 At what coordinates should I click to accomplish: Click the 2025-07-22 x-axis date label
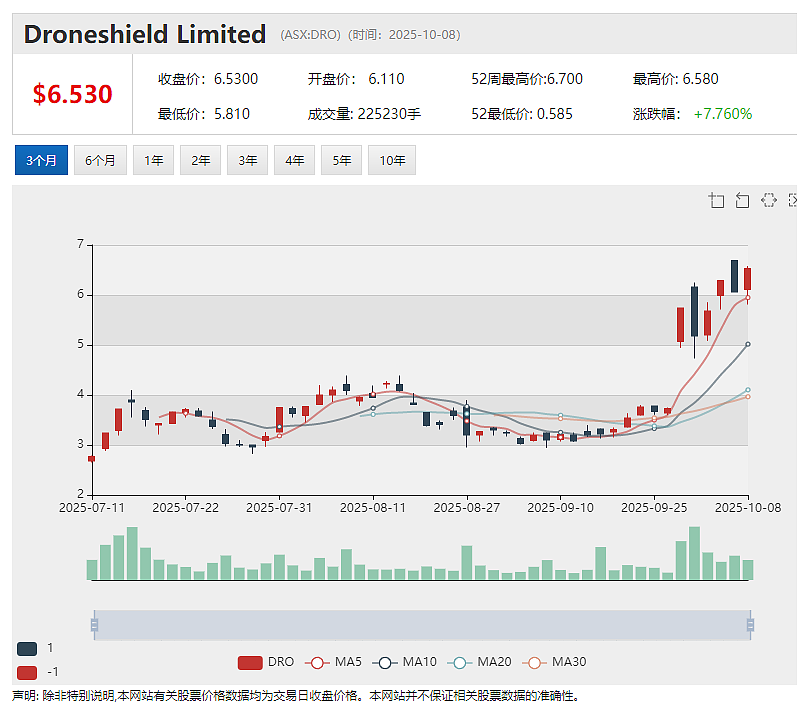tap(186, 508)
